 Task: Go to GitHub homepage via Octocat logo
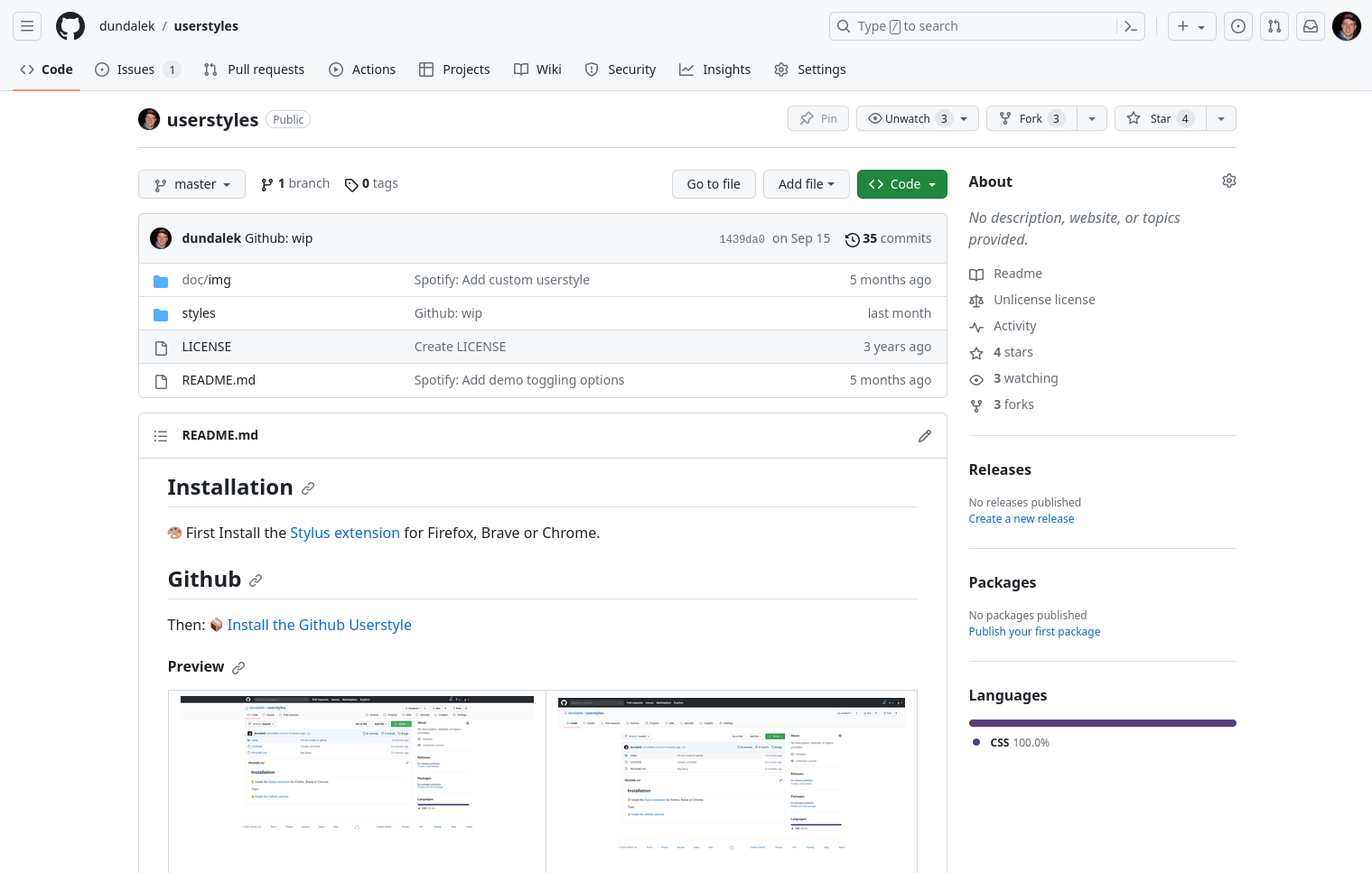[x=70, y=26]
